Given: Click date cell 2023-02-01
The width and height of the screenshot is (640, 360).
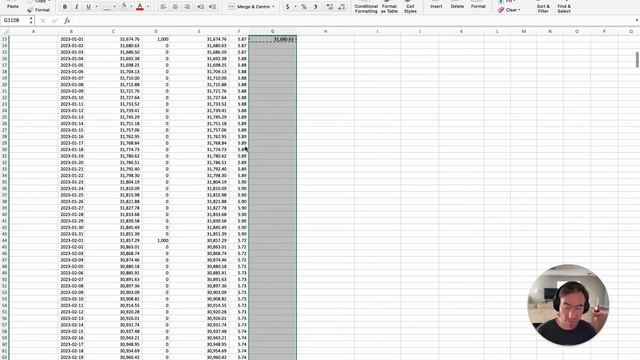Looking at the screenshot, I should 71,240.
